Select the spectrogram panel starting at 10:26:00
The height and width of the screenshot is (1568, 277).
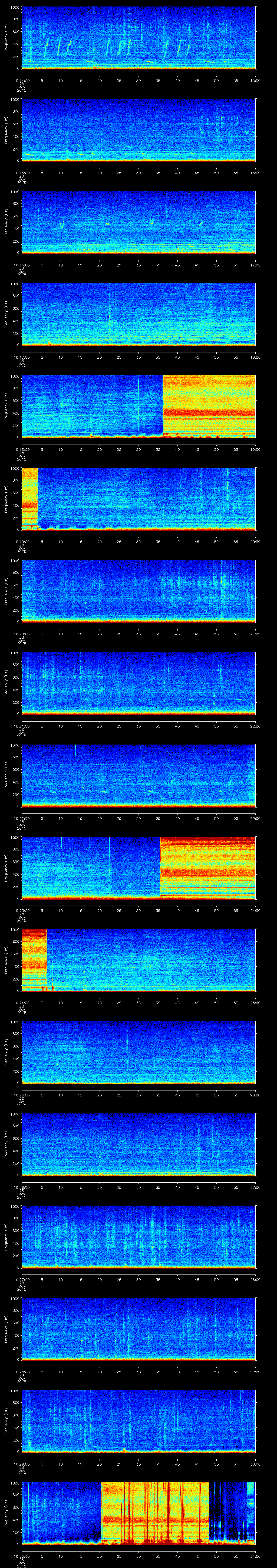[x=138, y=1144]
